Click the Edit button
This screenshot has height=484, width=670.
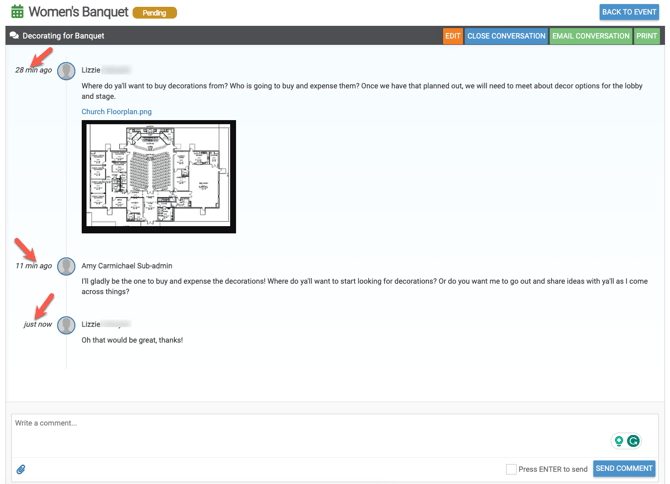(452, 36)
